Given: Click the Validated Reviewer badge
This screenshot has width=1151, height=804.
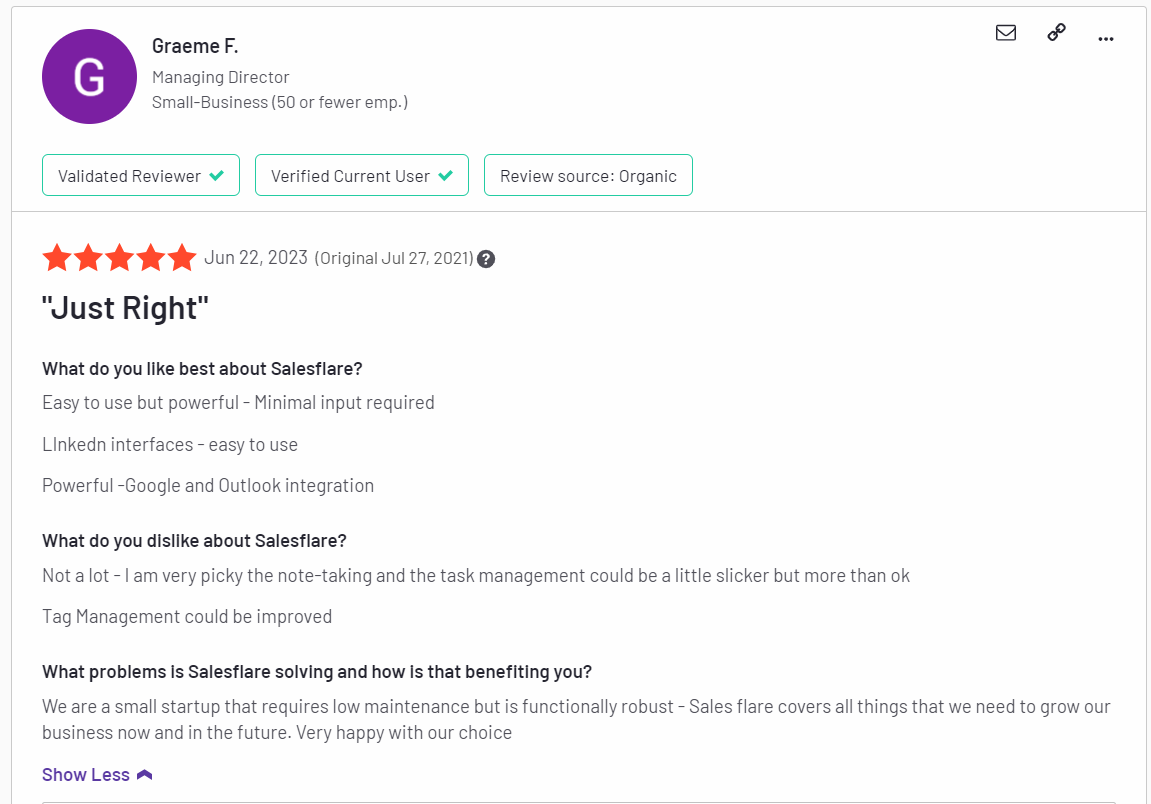Looking at the screenshot, I should point(141,175).
